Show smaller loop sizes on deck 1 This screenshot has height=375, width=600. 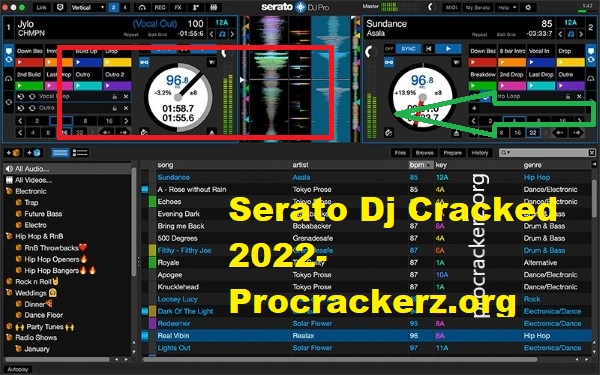pyautogui.click(x=20, y=121)
